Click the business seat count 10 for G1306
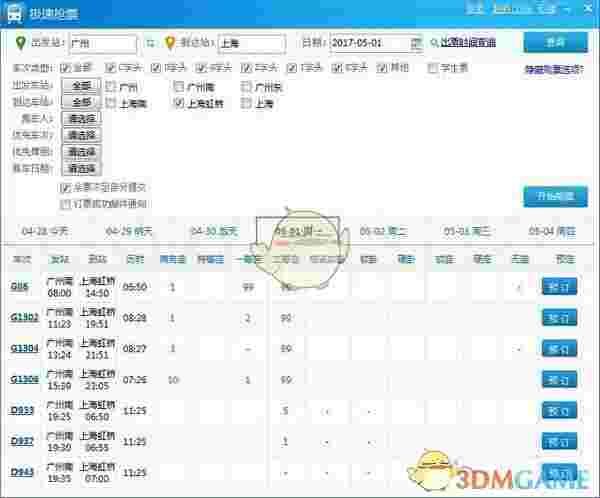The height and width of the screenshot is (498, 600). point(173,380)
